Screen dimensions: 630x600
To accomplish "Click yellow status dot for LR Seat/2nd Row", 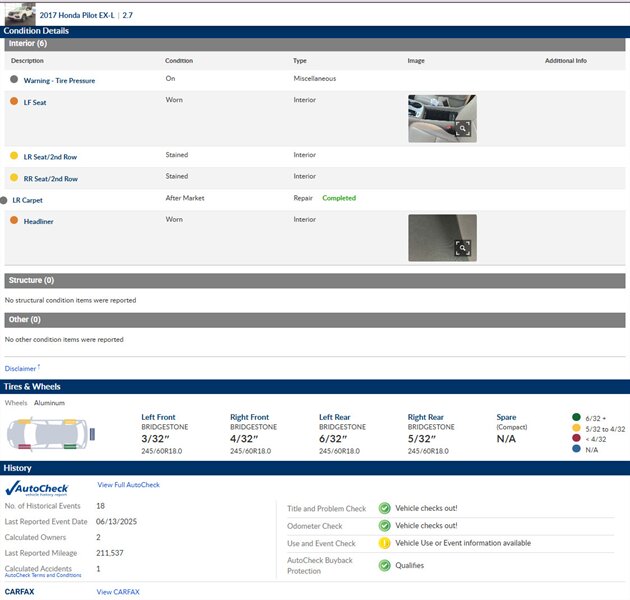I will (14, 156).
